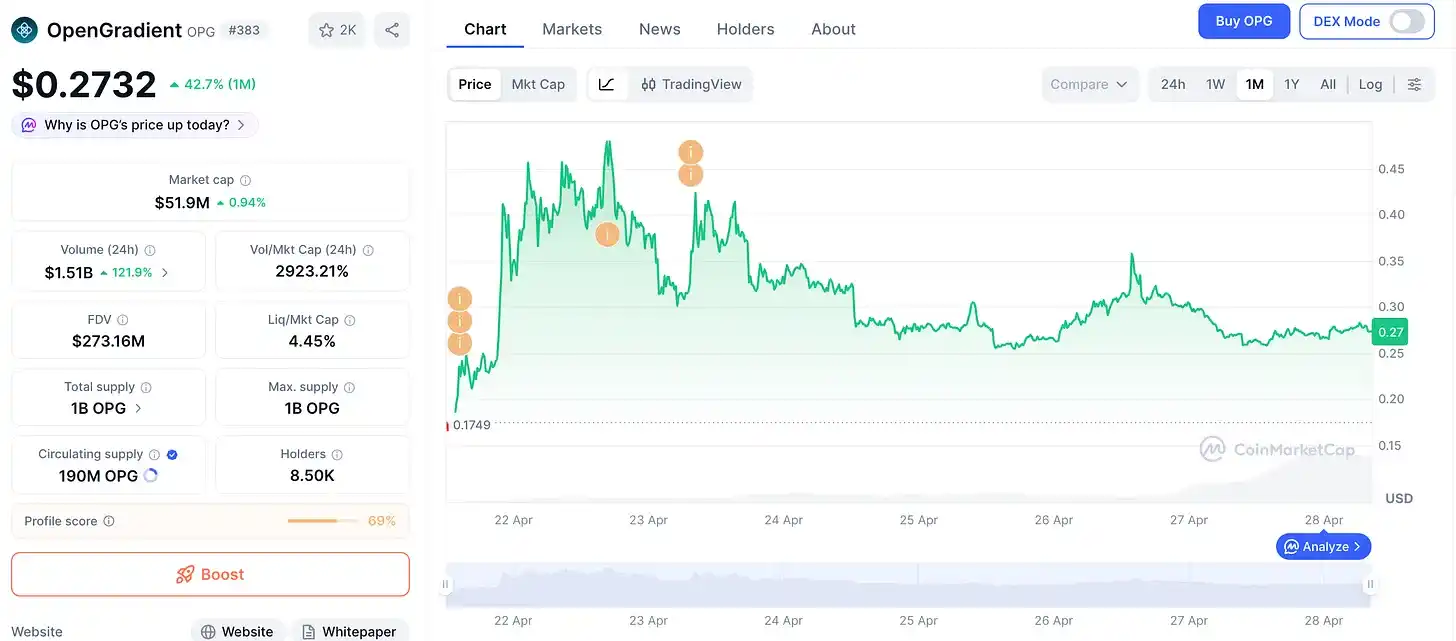Click the FDV info icon
The width and height of the screenshot is (1456, 641).
click(x=123, y=320)
